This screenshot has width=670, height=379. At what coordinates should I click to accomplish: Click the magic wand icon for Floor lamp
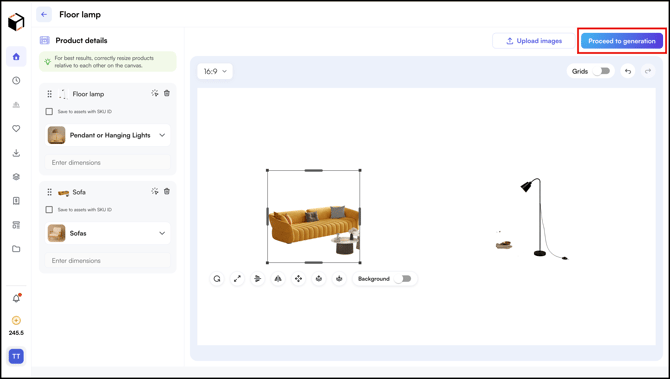pos(155,93)
